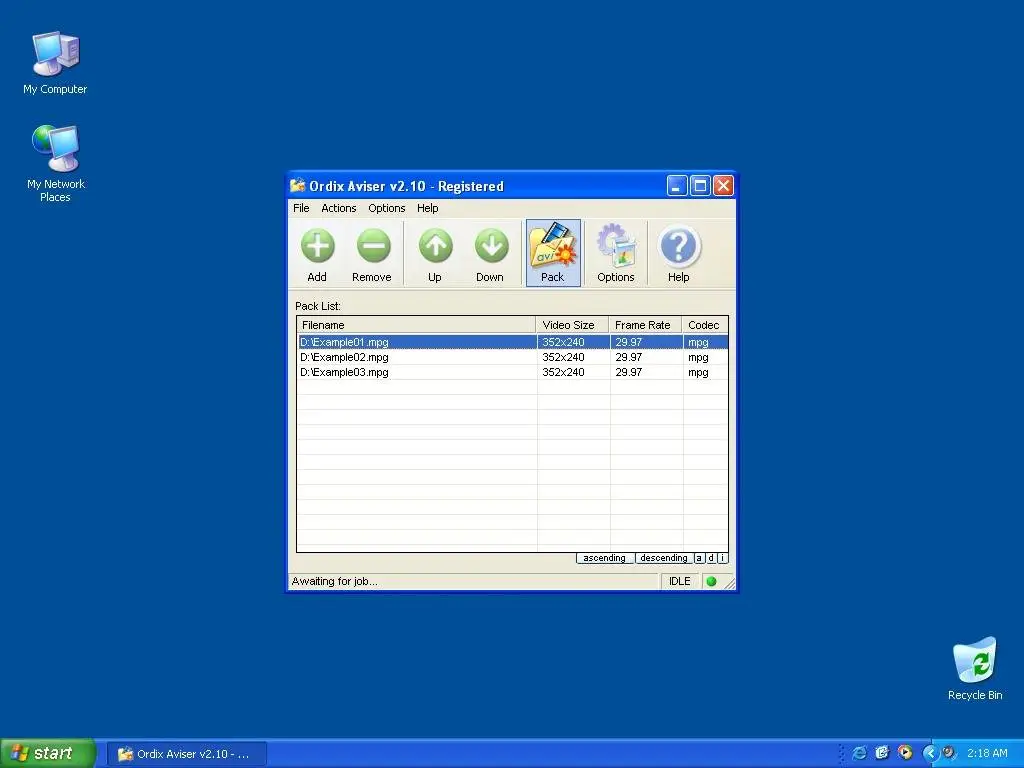Open the Actions menu
1024x768 pixels.
[339, 208]
